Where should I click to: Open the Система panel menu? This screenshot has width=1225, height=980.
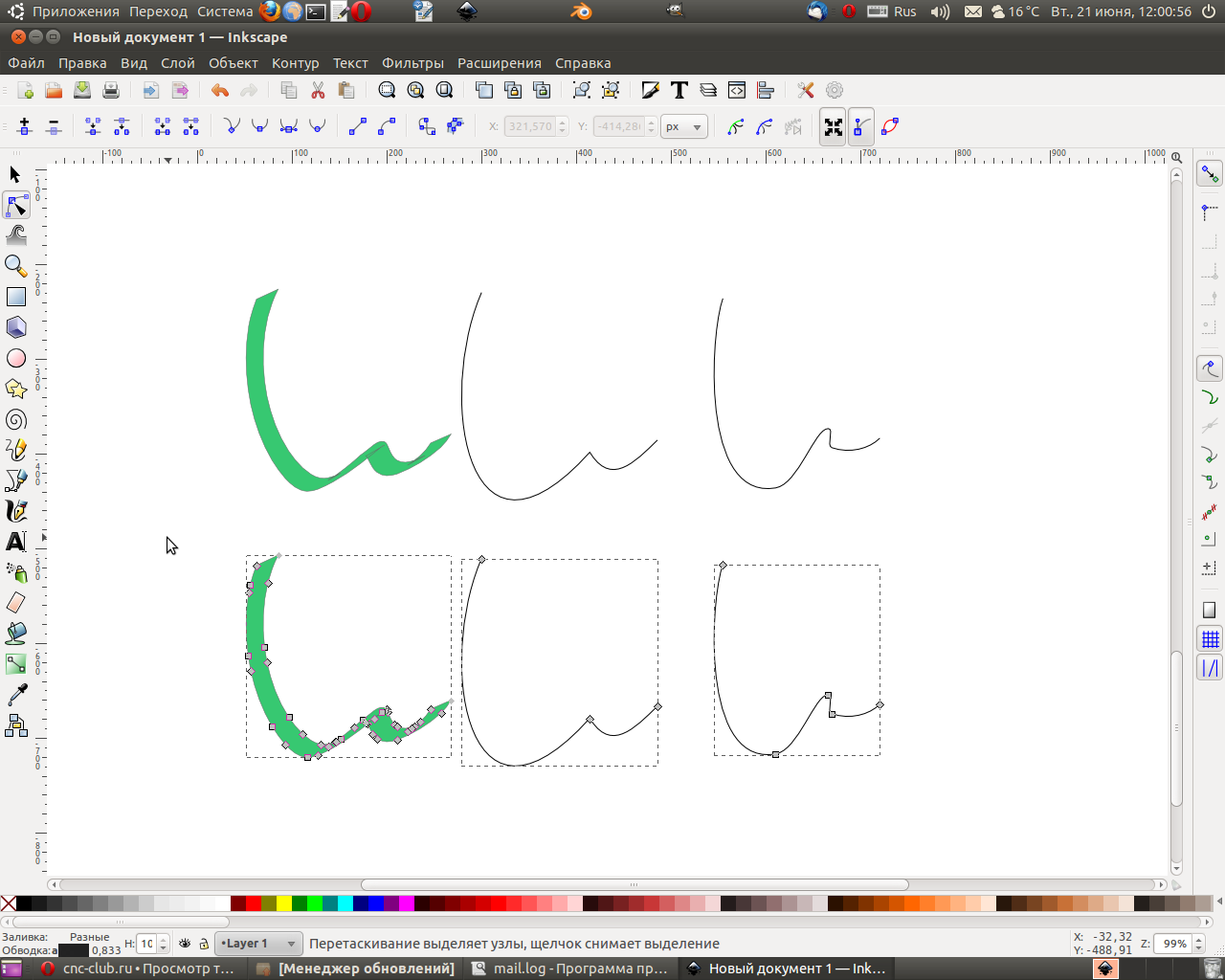coord(225,11)
